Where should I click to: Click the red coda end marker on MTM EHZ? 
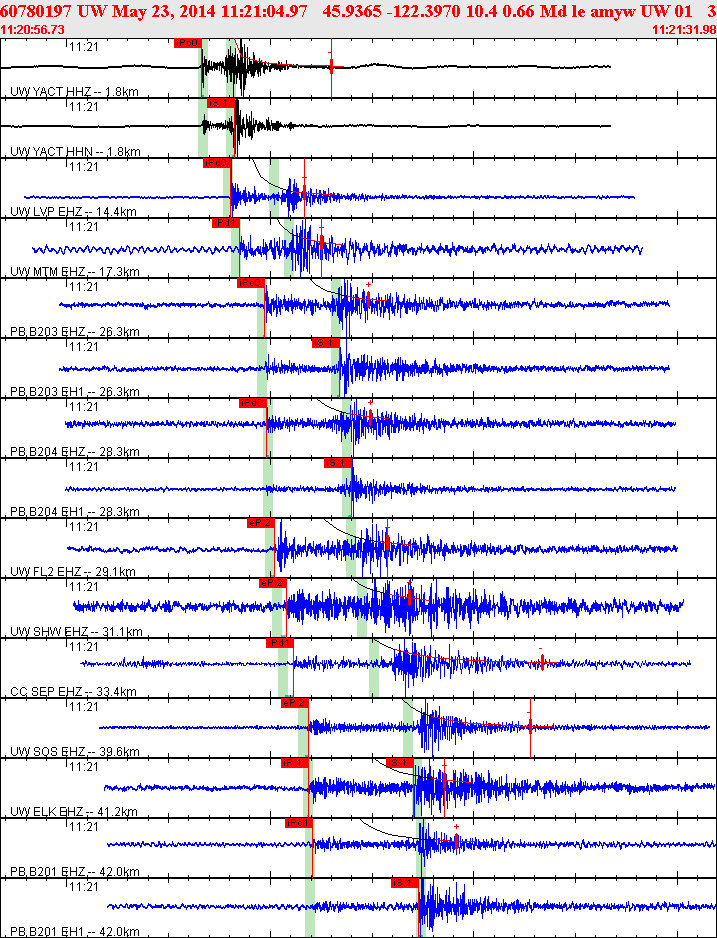pyautogui.click(x=322, y=241)
